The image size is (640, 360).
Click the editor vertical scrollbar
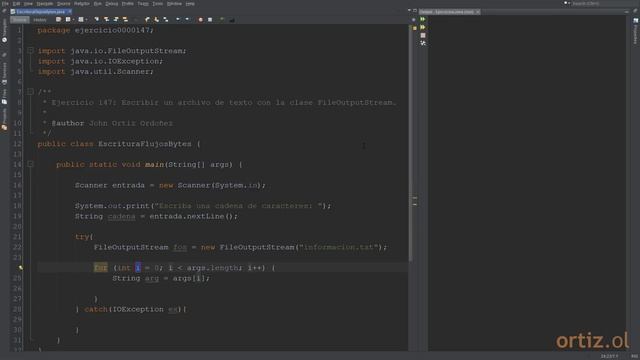[410, 143]
